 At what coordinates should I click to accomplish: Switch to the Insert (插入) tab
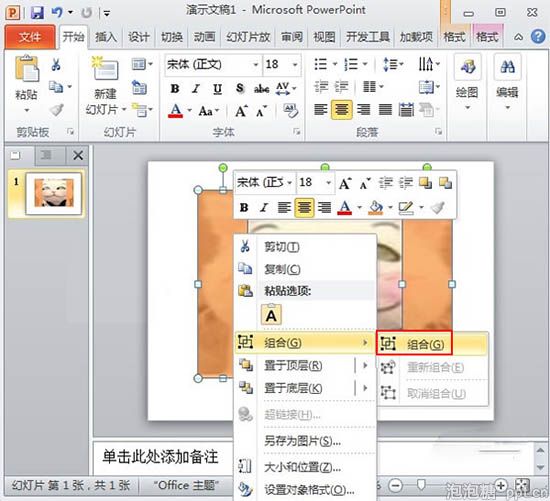(106, 36)
